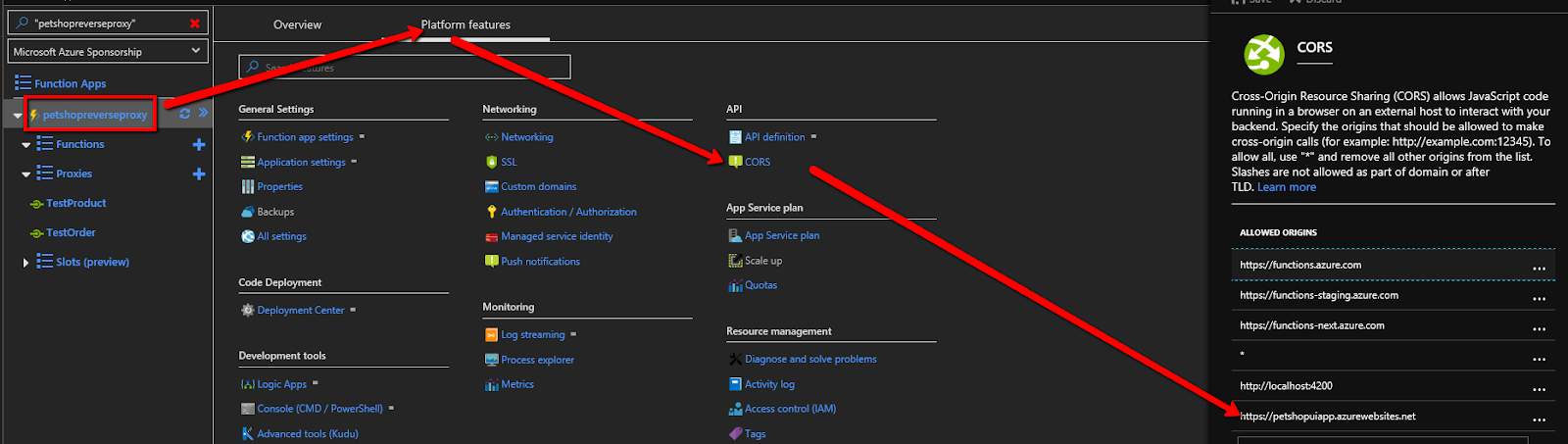The height and width of the screenshot is (444, 1568).
Task: Open options for the * origin
Action: tap(1539, 359)
